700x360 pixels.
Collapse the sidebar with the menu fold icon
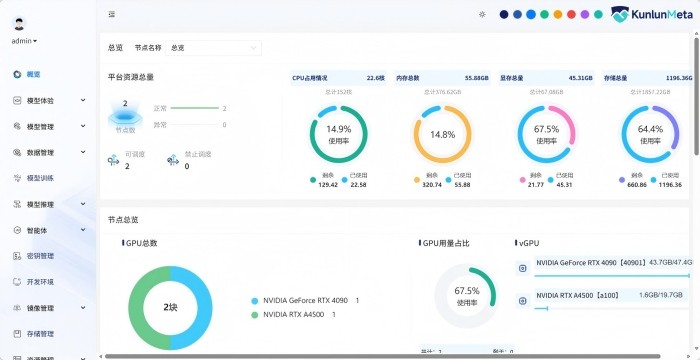[112, 14]
